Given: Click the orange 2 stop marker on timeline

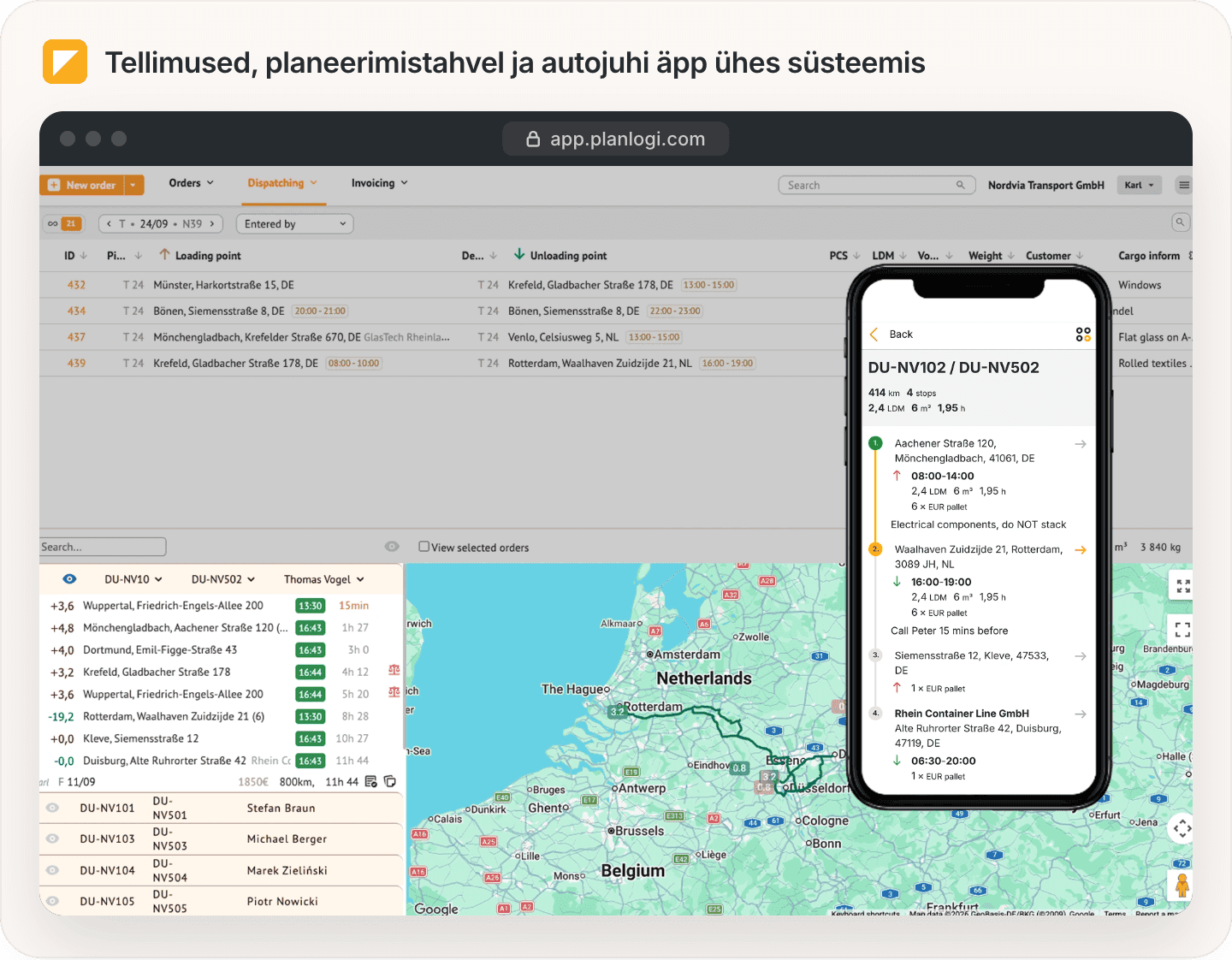Looking at the screenshot, I should tap(875, 549).
